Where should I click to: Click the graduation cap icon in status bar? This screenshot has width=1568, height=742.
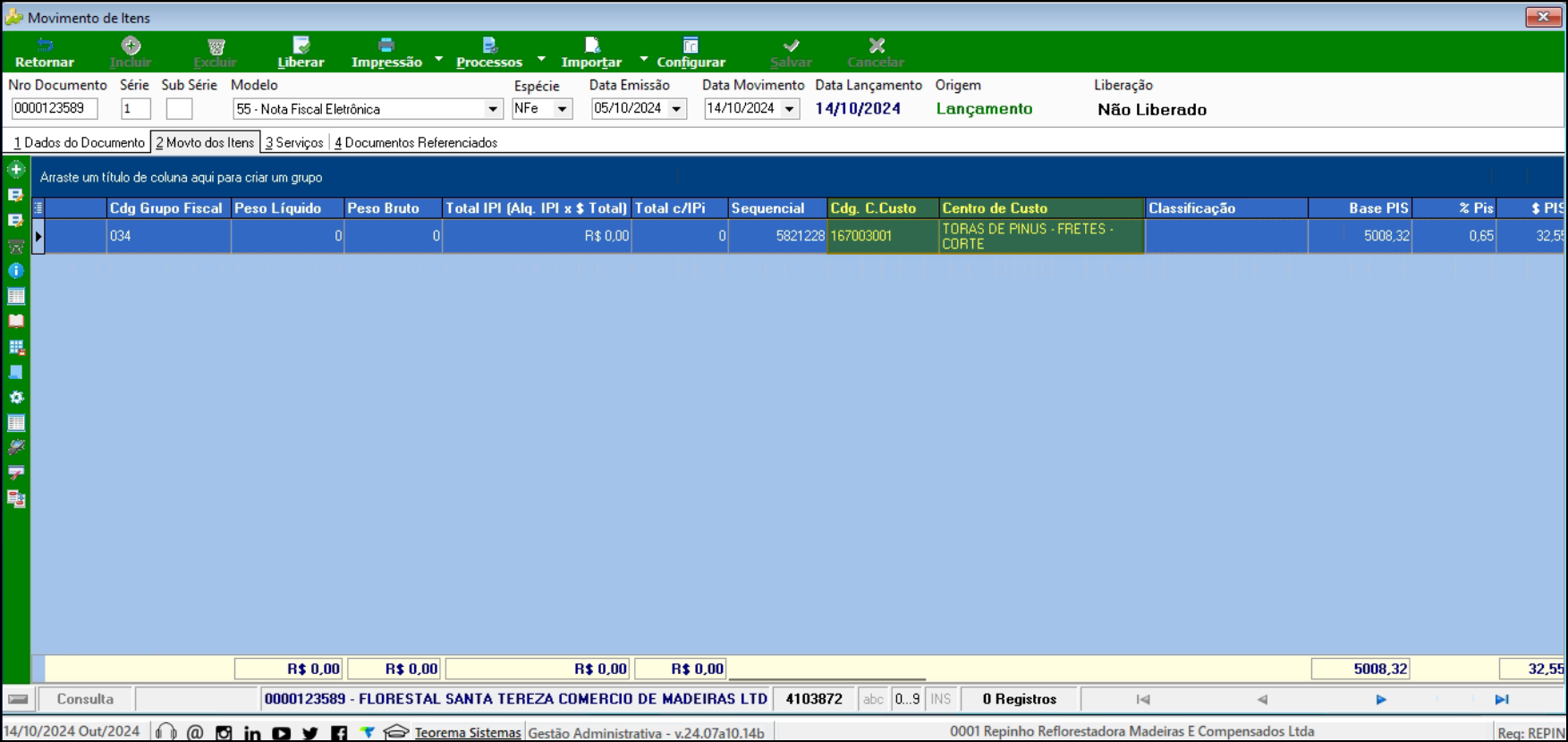click(x=396, y=732)
